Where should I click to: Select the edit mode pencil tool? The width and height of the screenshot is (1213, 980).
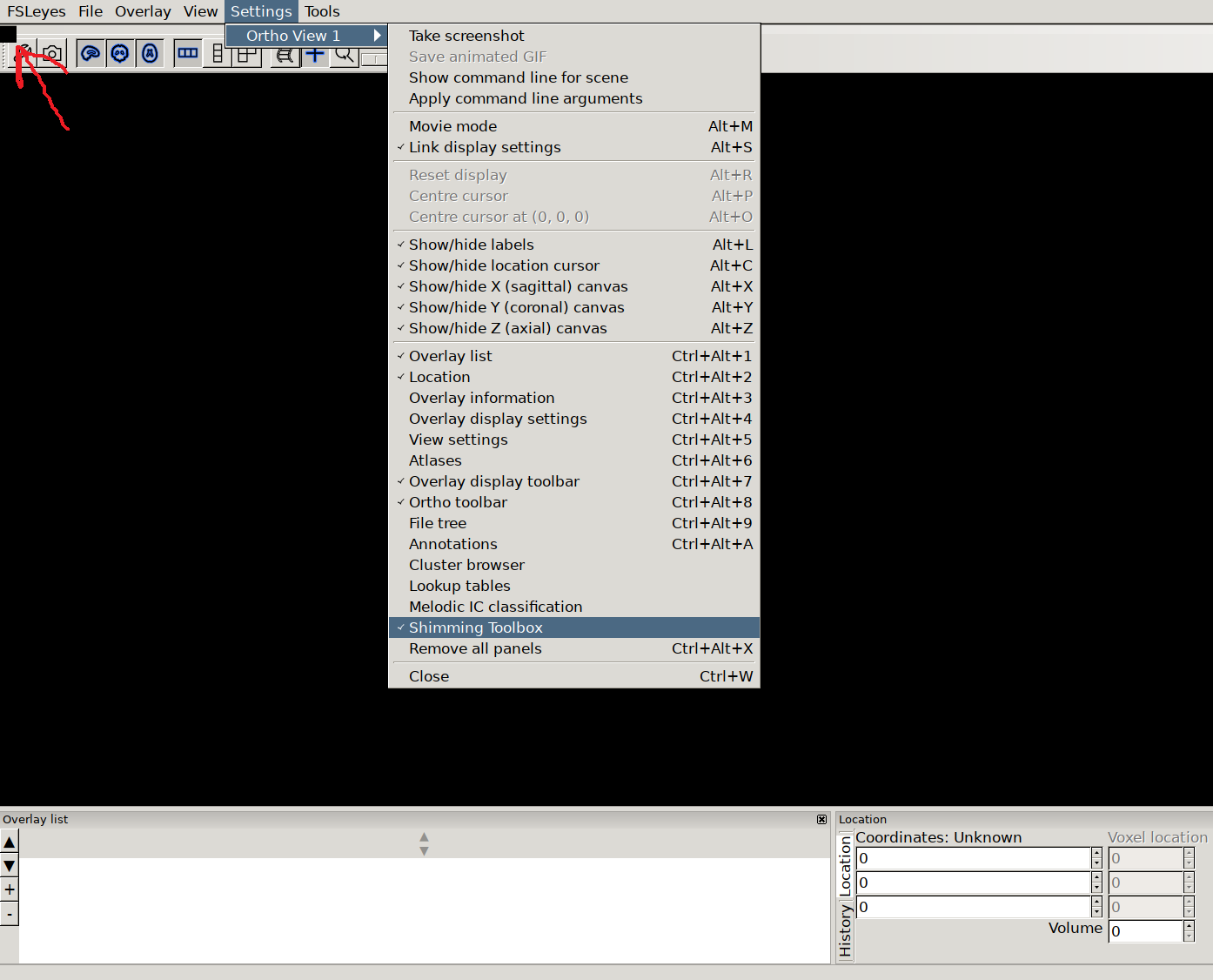(x=22, y=53)
